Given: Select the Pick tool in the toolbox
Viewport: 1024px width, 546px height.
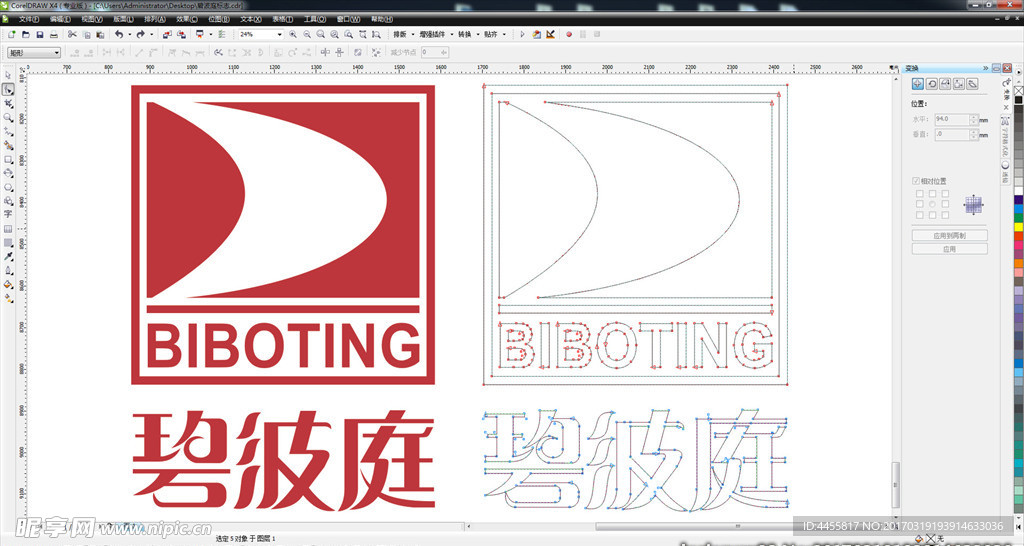Looking at the screenshot, I should point(8,75).
